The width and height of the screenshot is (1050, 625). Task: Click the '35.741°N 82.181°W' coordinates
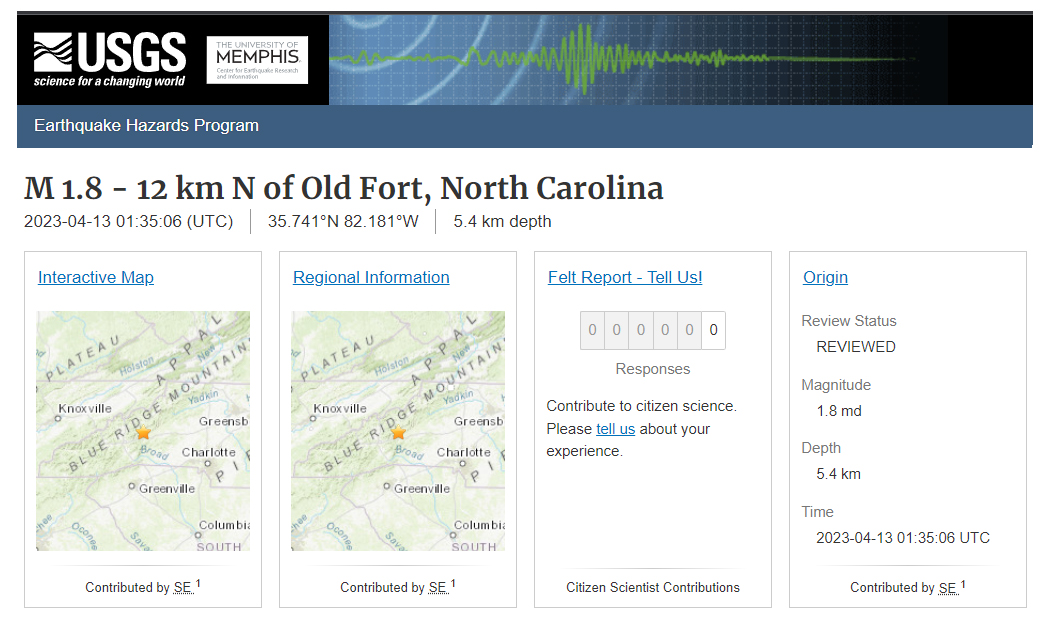[343, 222]
